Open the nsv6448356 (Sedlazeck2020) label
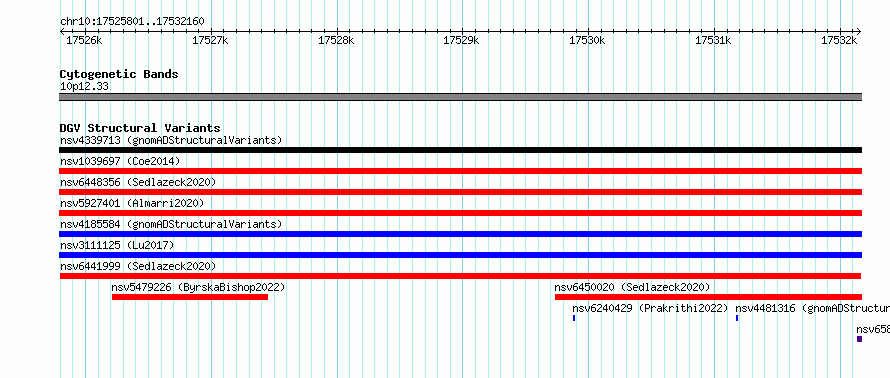 [x=138, y=182]
